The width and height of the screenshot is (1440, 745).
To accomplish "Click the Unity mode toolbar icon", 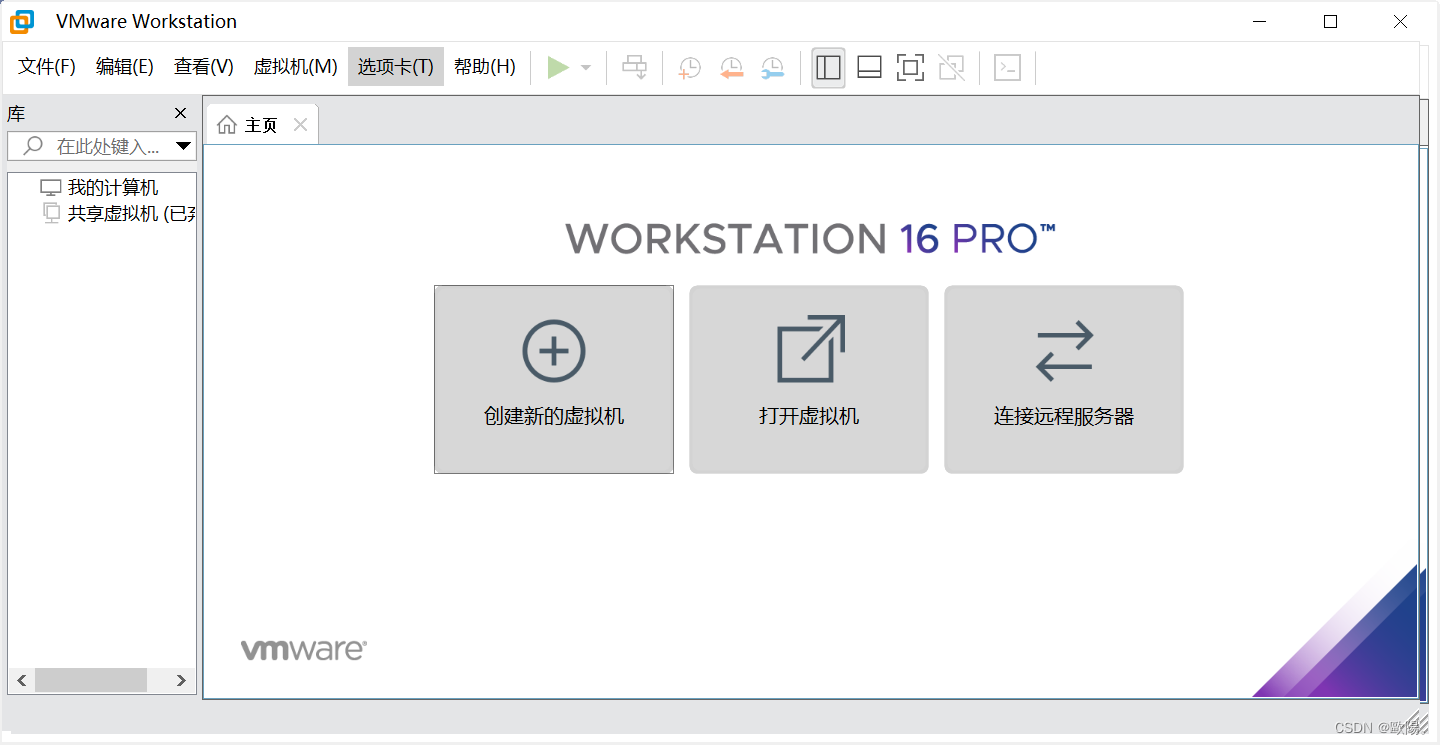I will pos(952,67).
